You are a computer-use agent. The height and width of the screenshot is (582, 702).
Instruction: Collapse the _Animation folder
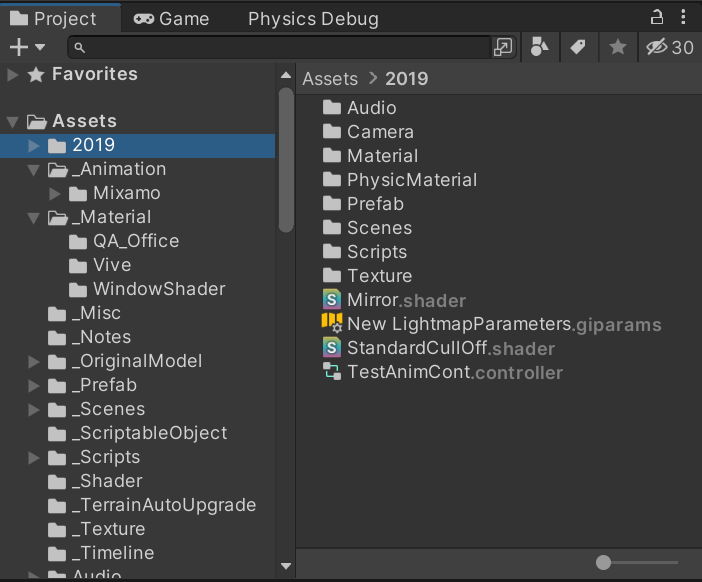click(x=34, y=170)
